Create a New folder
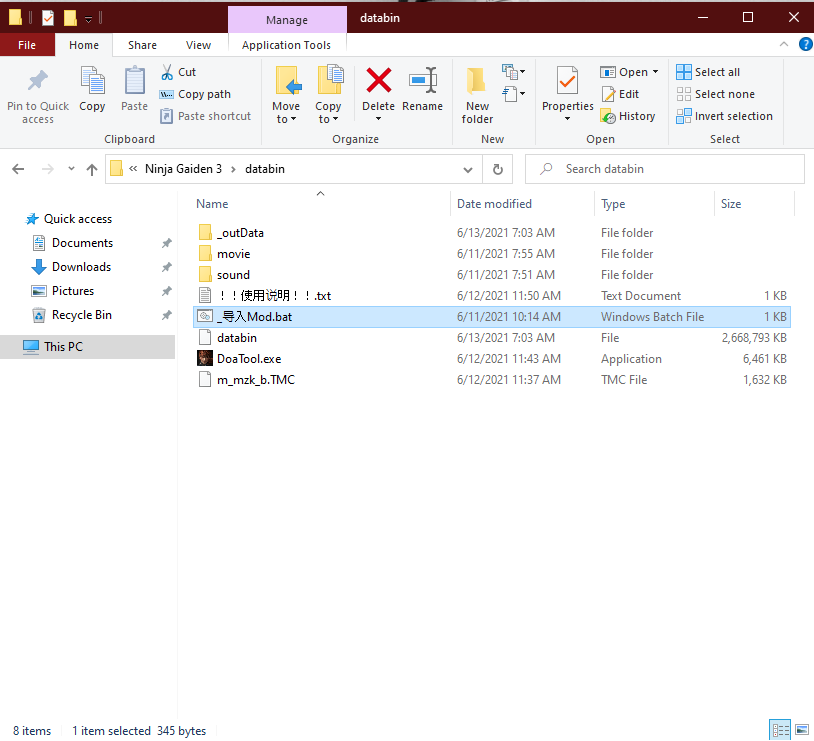 [x=477, y=96]
